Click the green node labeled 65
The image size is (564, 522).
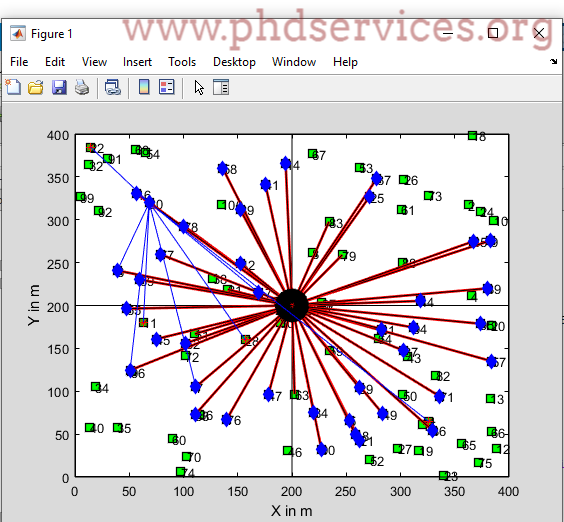coord(461,444)
